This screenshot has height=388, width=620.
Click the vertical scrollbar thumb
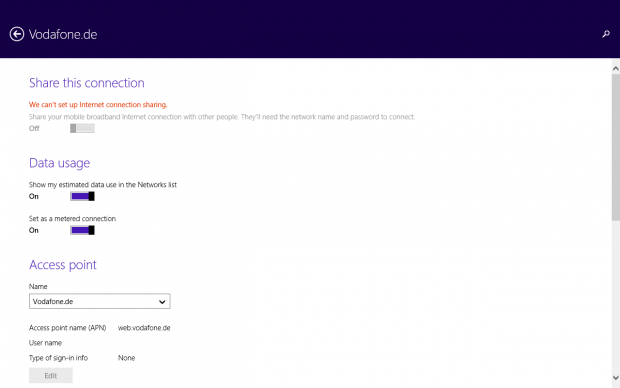616,147
